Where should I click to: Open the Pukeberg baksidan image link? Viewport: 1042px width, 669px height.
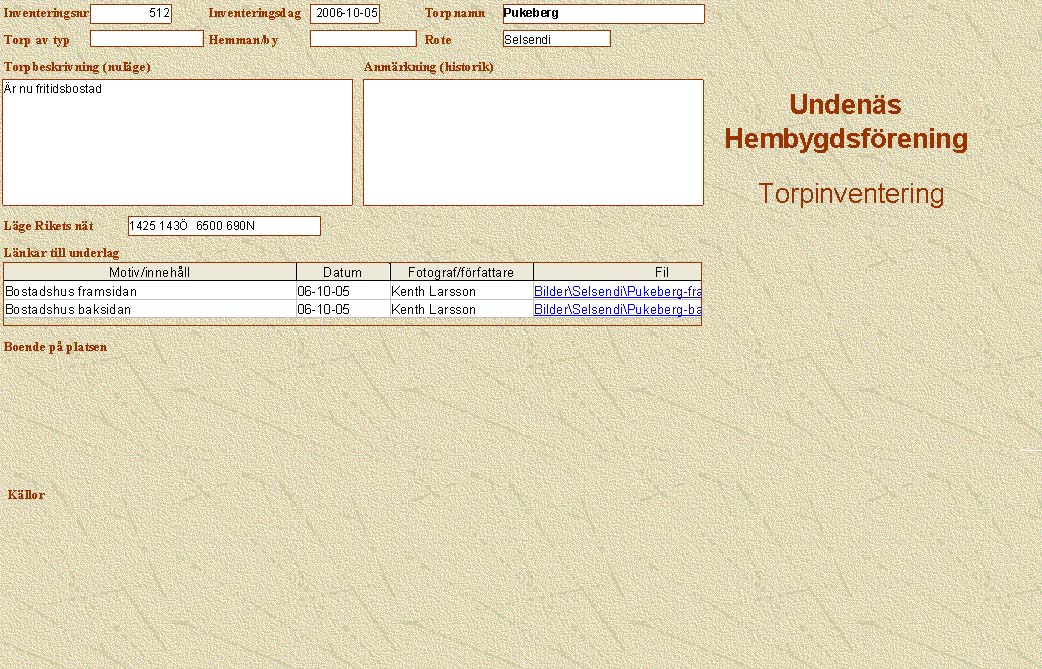click(617, 310)
